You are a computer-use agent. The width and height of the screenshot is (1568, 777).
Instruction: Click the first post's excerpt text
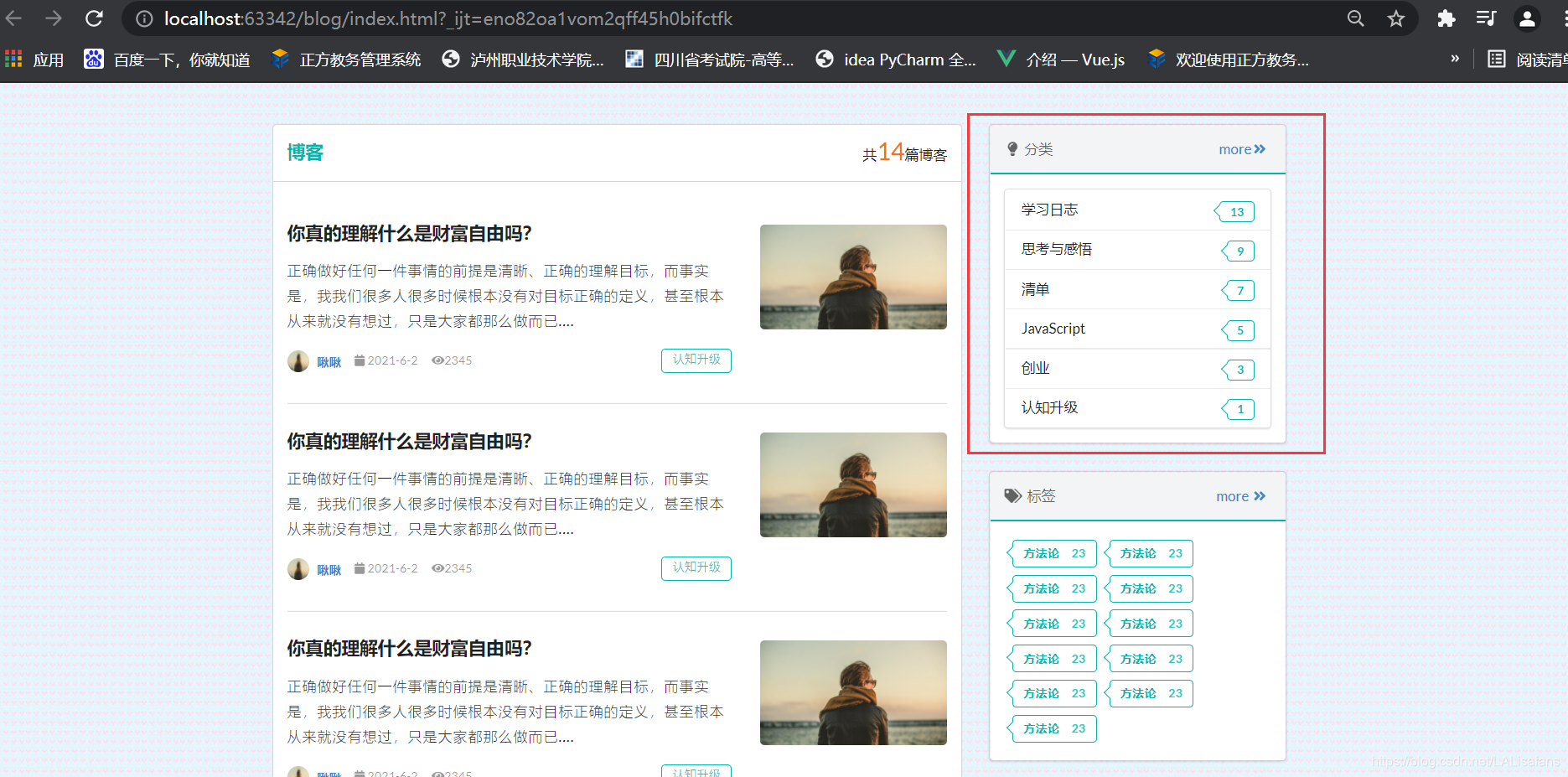pyautogui.click(x=505, y=297)
